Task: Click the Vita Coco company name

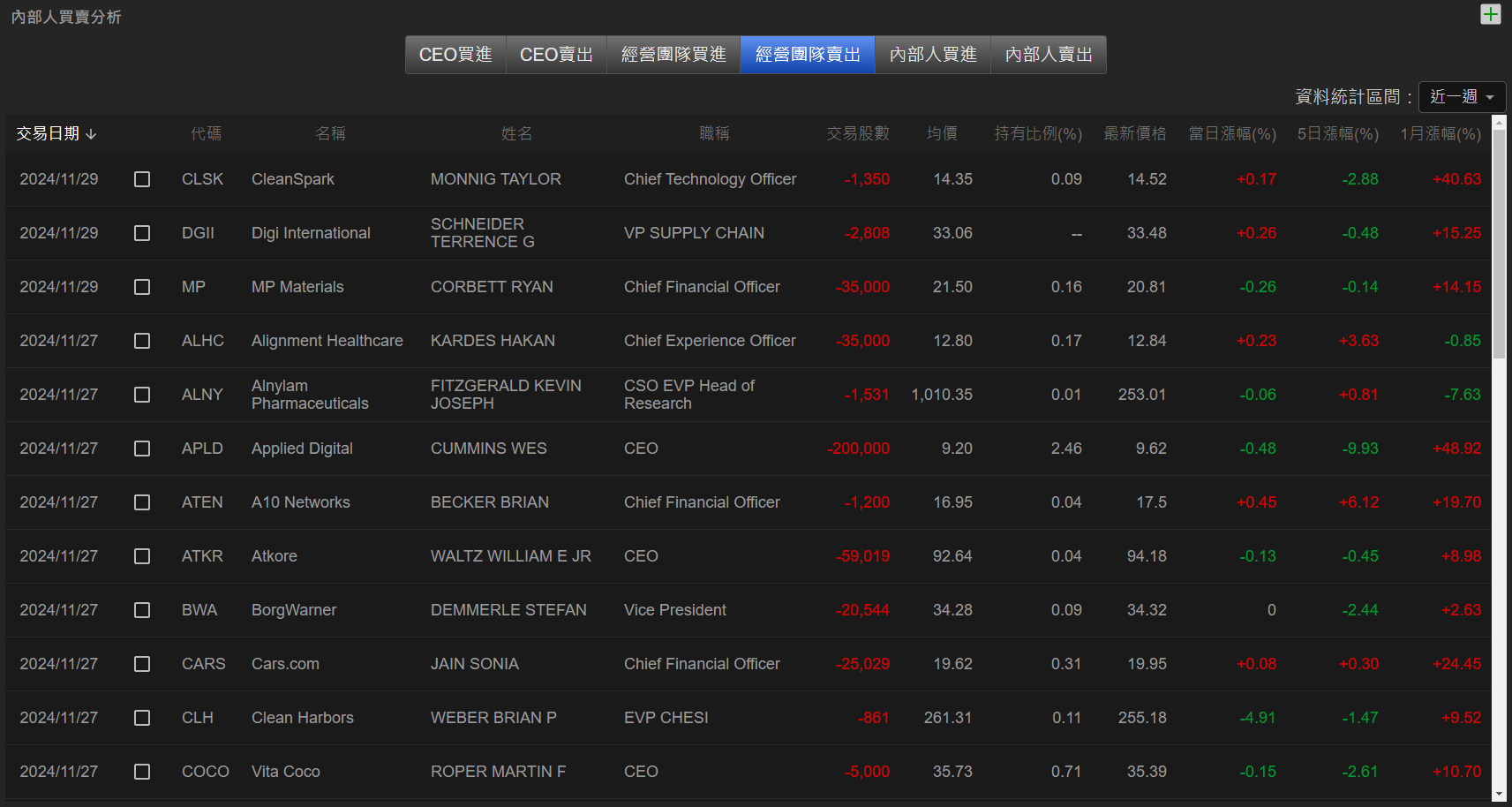Action: (x=286, y=772)
